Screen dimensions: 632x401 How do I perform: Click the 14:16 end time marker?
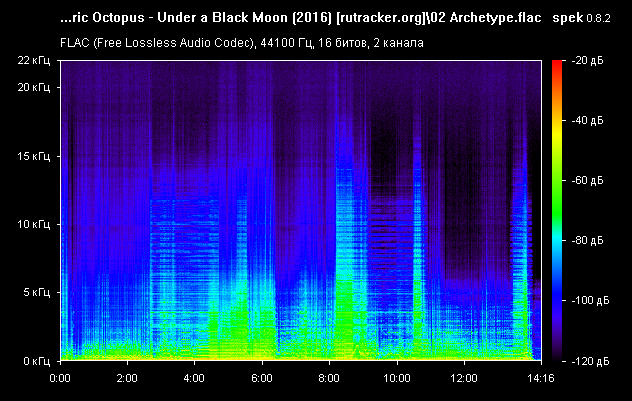pos(541,379)
